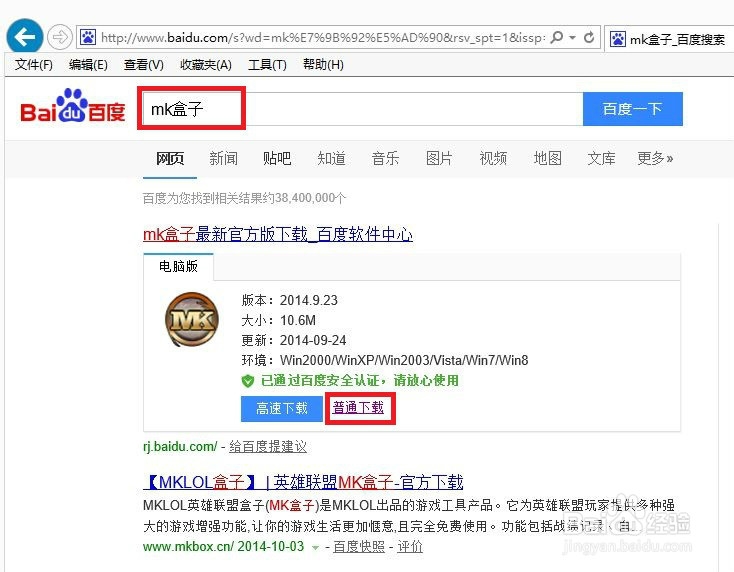Open the 文件(F) menu
734x572 pixels.
tap(33, 65)
